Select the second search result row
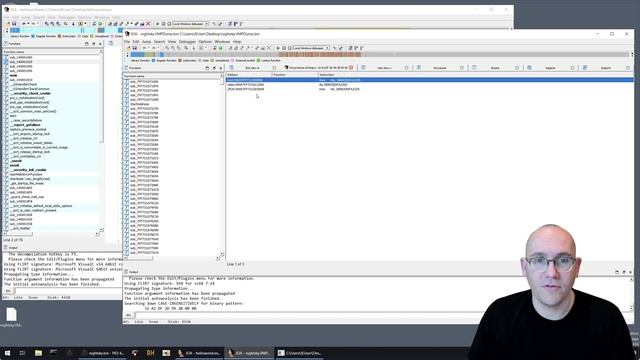This screenshot has height=360, width=640. (x=429, y=84)
